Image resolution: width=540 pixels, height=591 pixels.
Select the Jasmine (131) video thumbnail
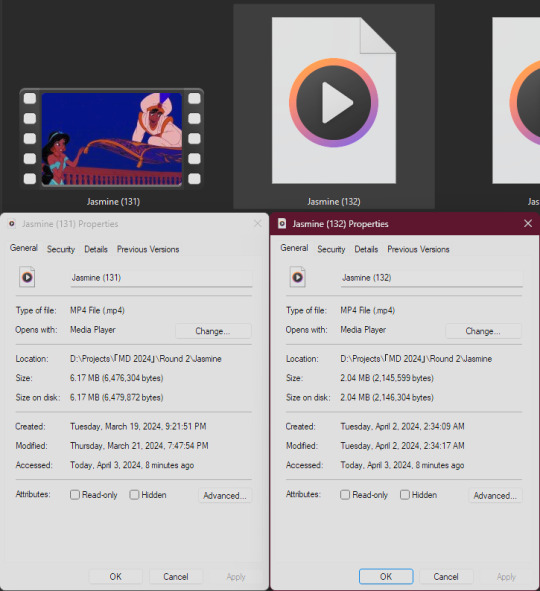click(112, 139)
